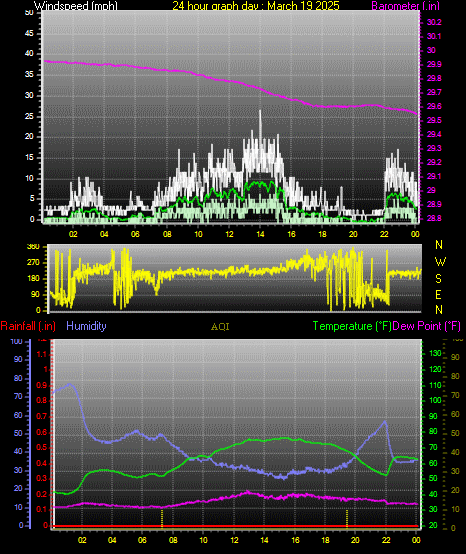Image resolution: width=466 pixels, height=554 pixels.
Task: Click the "04" hour label under the bottom graph
Action: pos(112,540)
